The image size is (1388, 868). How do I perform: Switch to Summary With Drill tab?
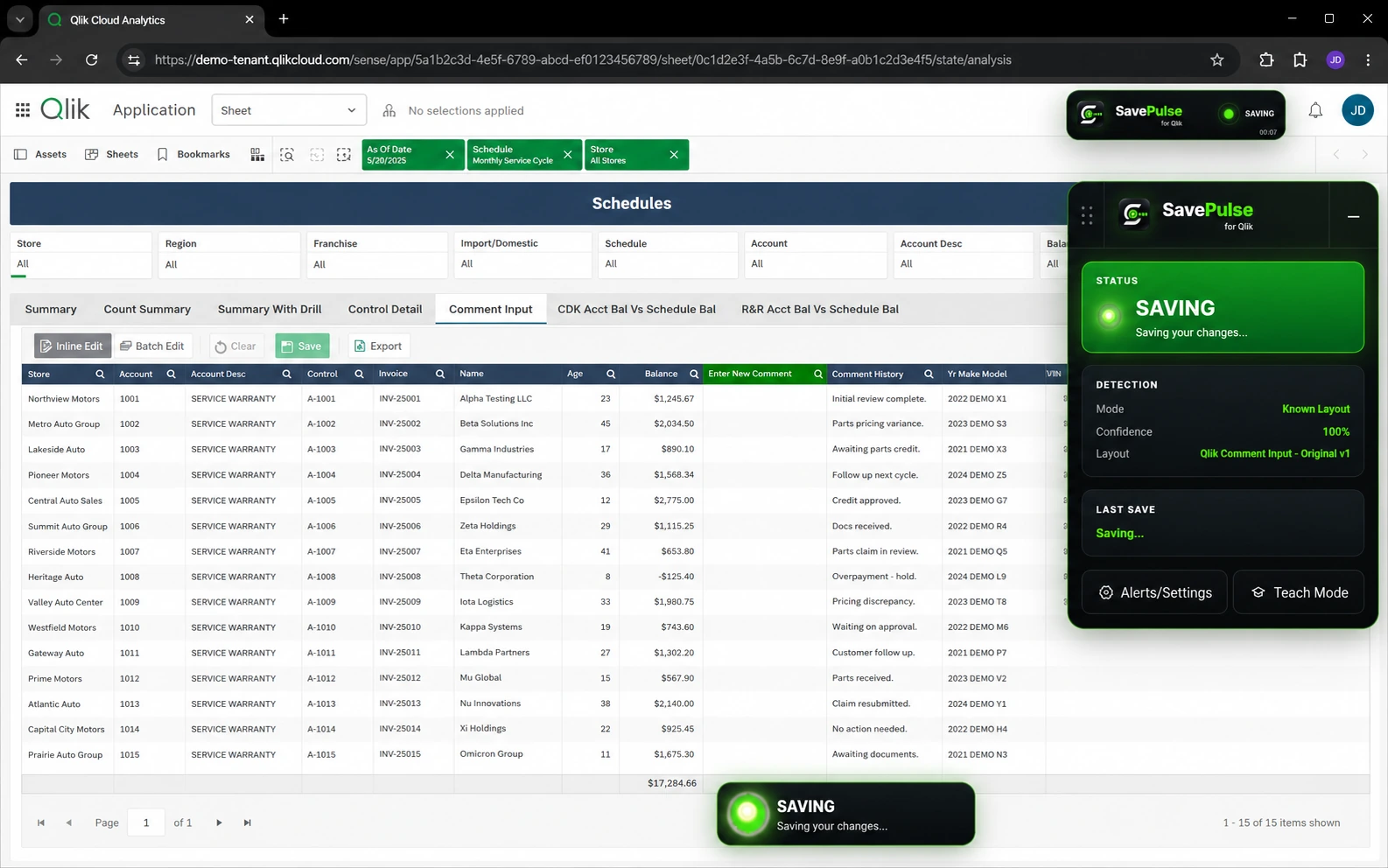(x=270, y=309)
